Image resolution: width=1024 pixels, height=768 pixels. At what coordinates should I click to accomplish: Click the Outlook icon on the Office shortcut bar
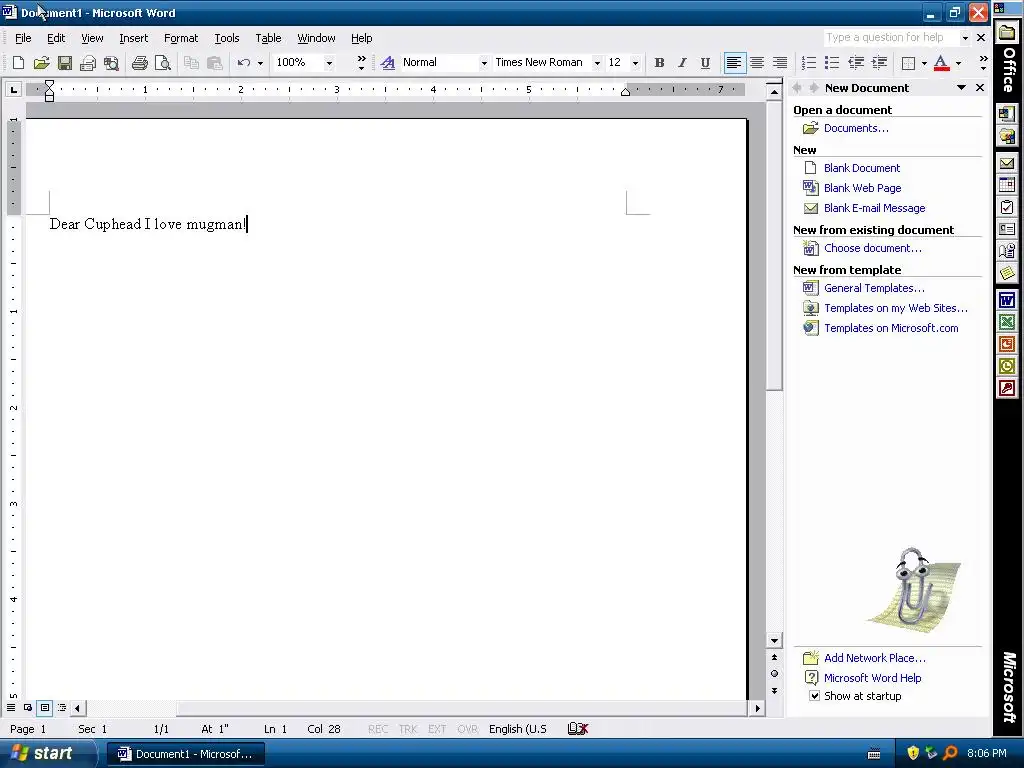1006,366
